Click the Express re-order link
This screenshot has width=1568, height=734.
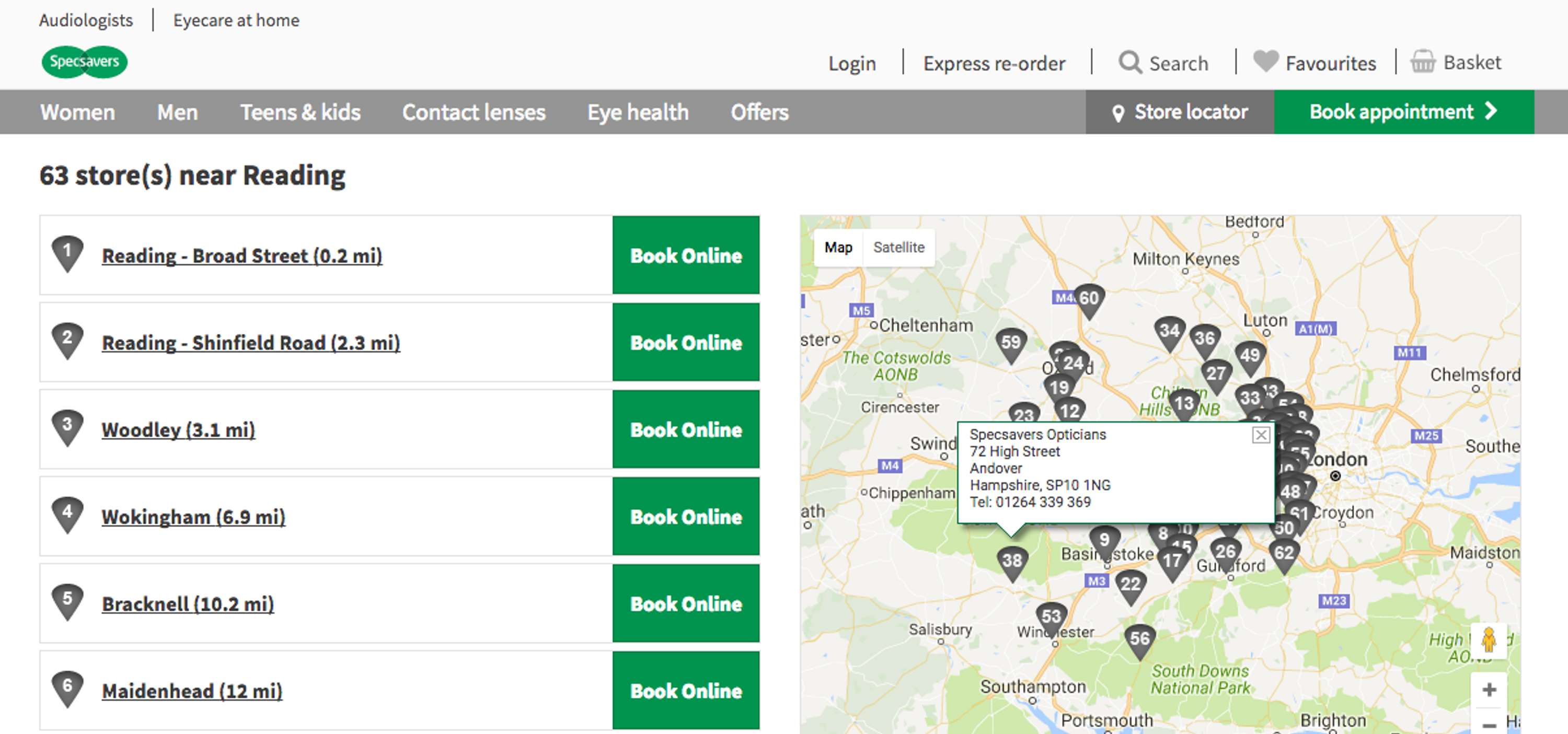[994, 63]
